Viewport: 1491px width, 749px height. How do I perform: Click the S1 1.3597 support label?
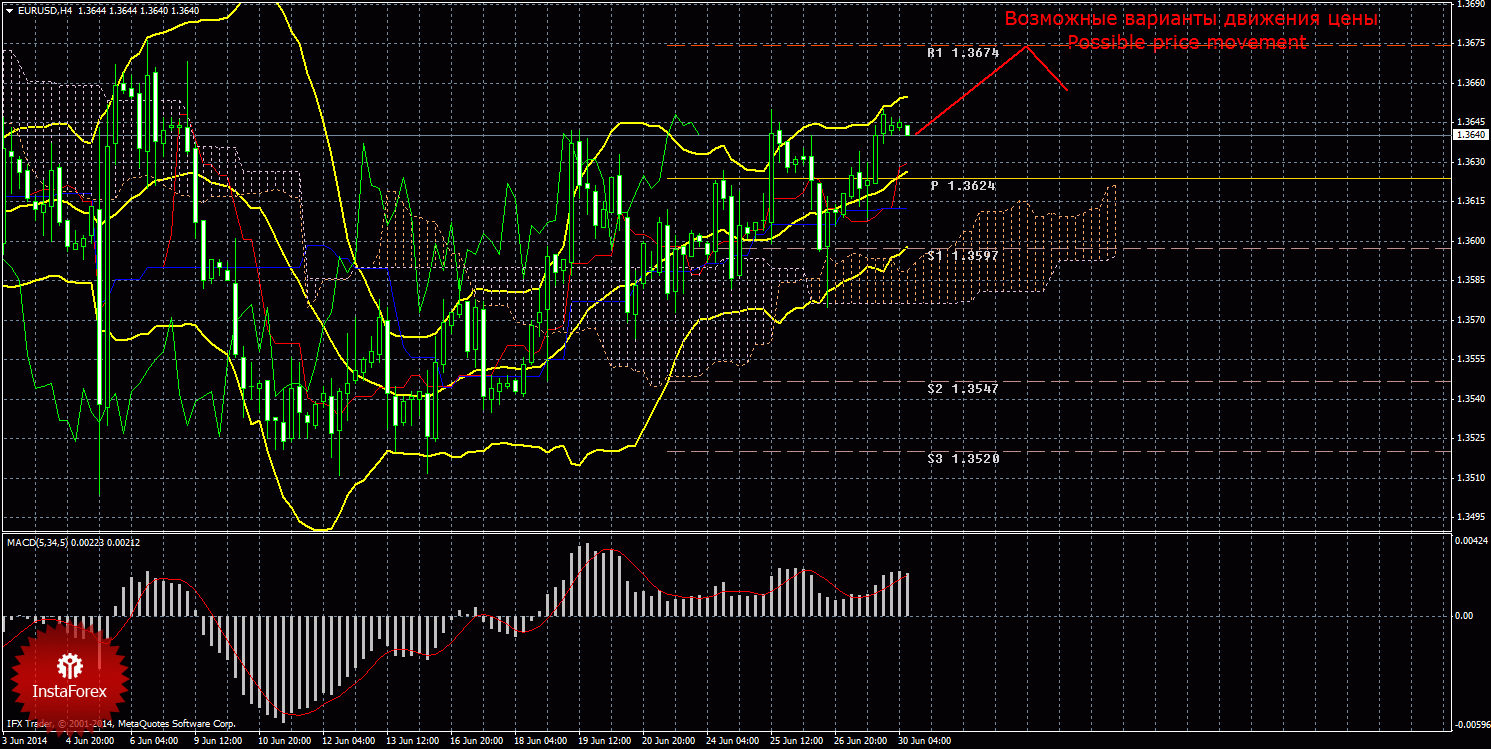963,256
